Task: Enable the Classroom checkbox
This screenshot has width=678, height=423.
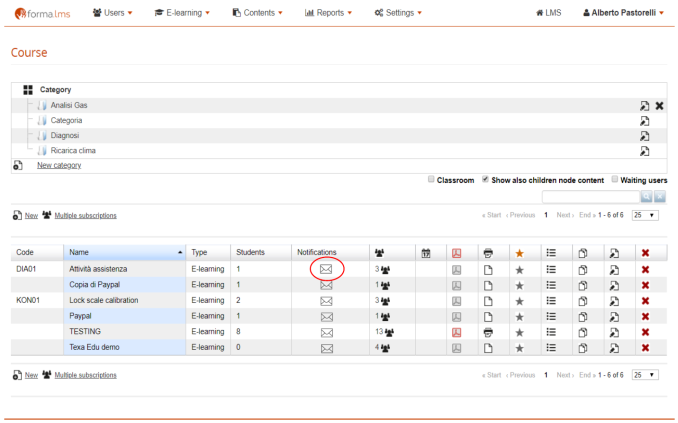Action: tap(431, 180)
